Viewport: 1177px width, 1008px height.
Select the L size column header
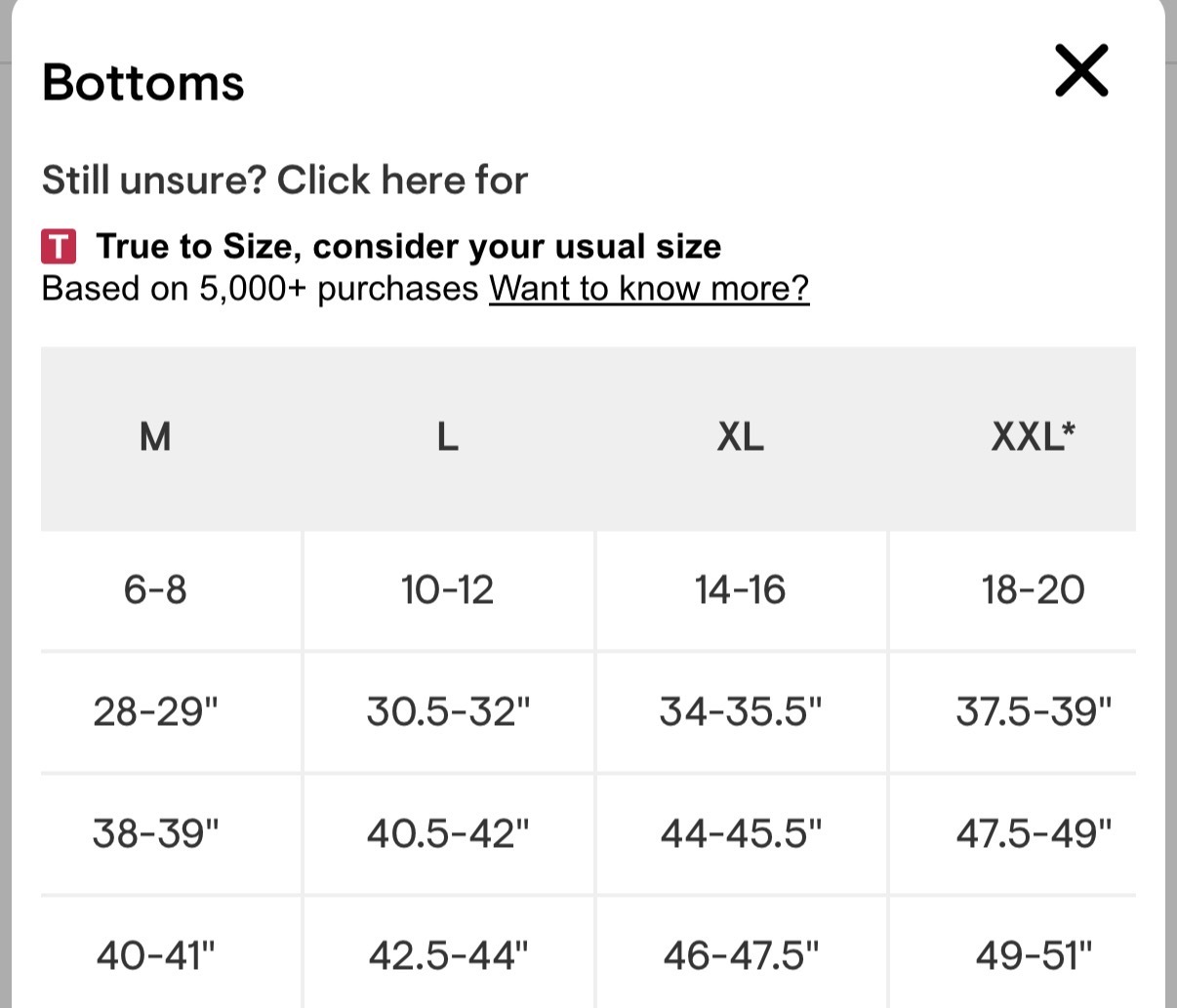click(447, 437)
